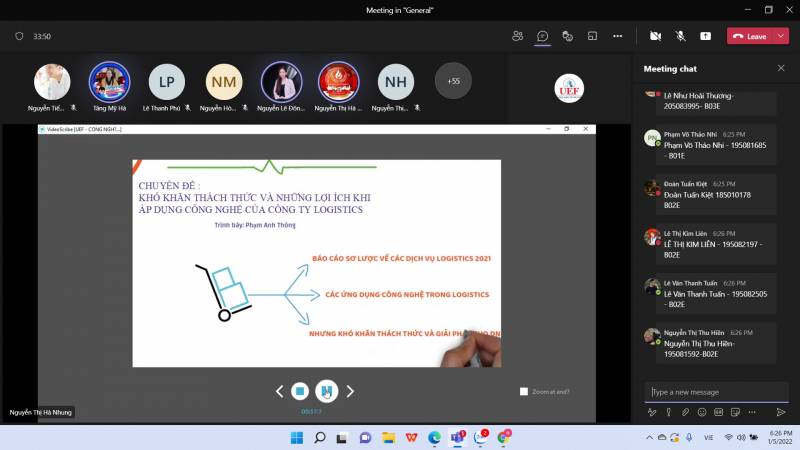Open the reactions menu icon
The height and width of the screenshot is (450, 800).
click(567, 36)
